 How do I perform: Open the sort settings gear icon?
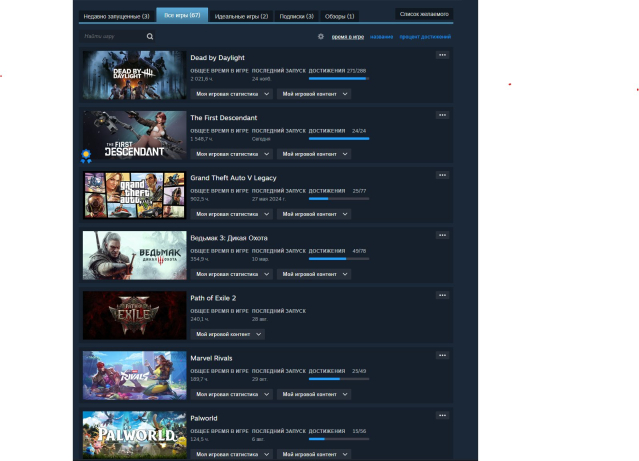[321, 36]
